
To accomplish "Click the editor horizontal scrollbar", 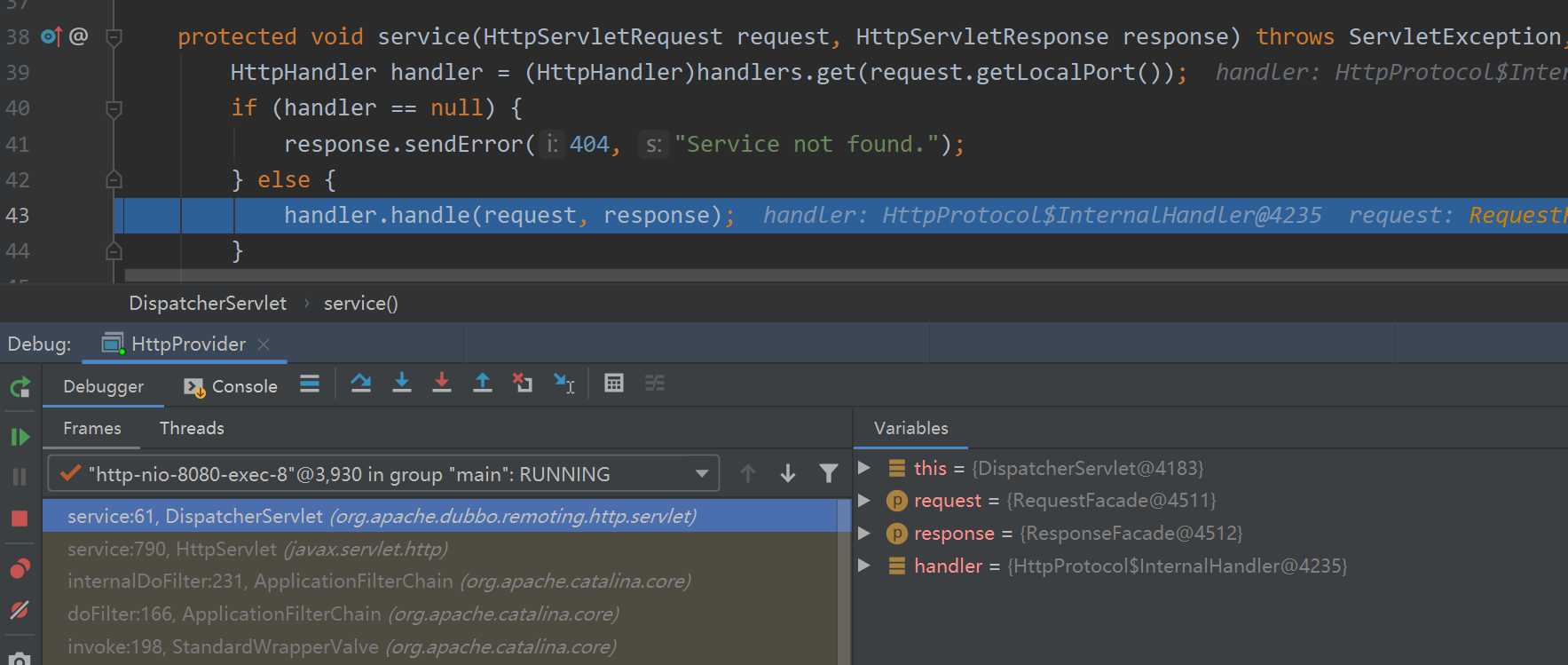I will point(846,275).
